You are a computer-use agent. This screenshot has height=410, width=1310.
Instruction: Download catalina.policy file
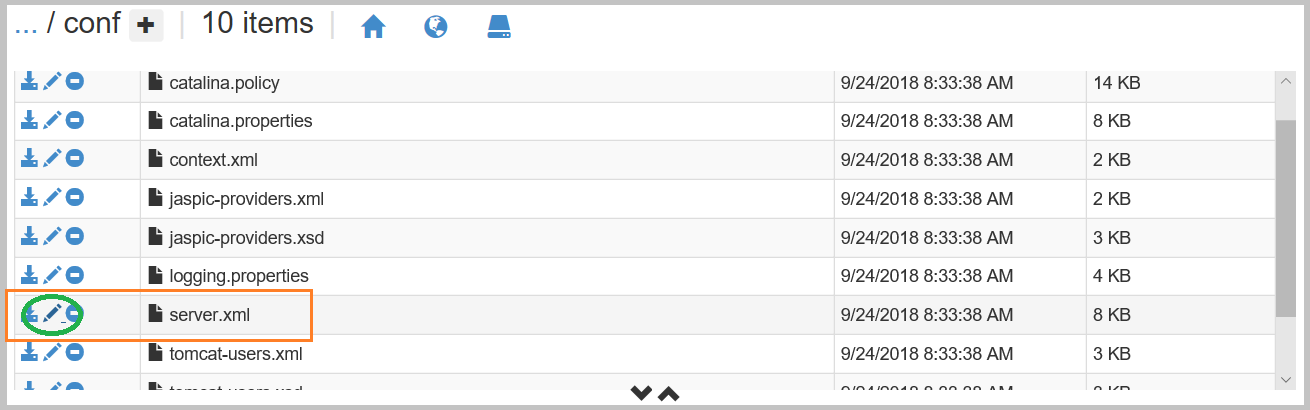[30, 82]
